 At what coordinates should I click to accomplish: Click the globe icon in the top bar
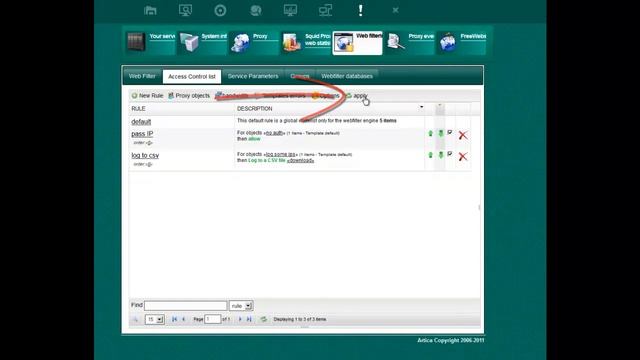[256, 10]
